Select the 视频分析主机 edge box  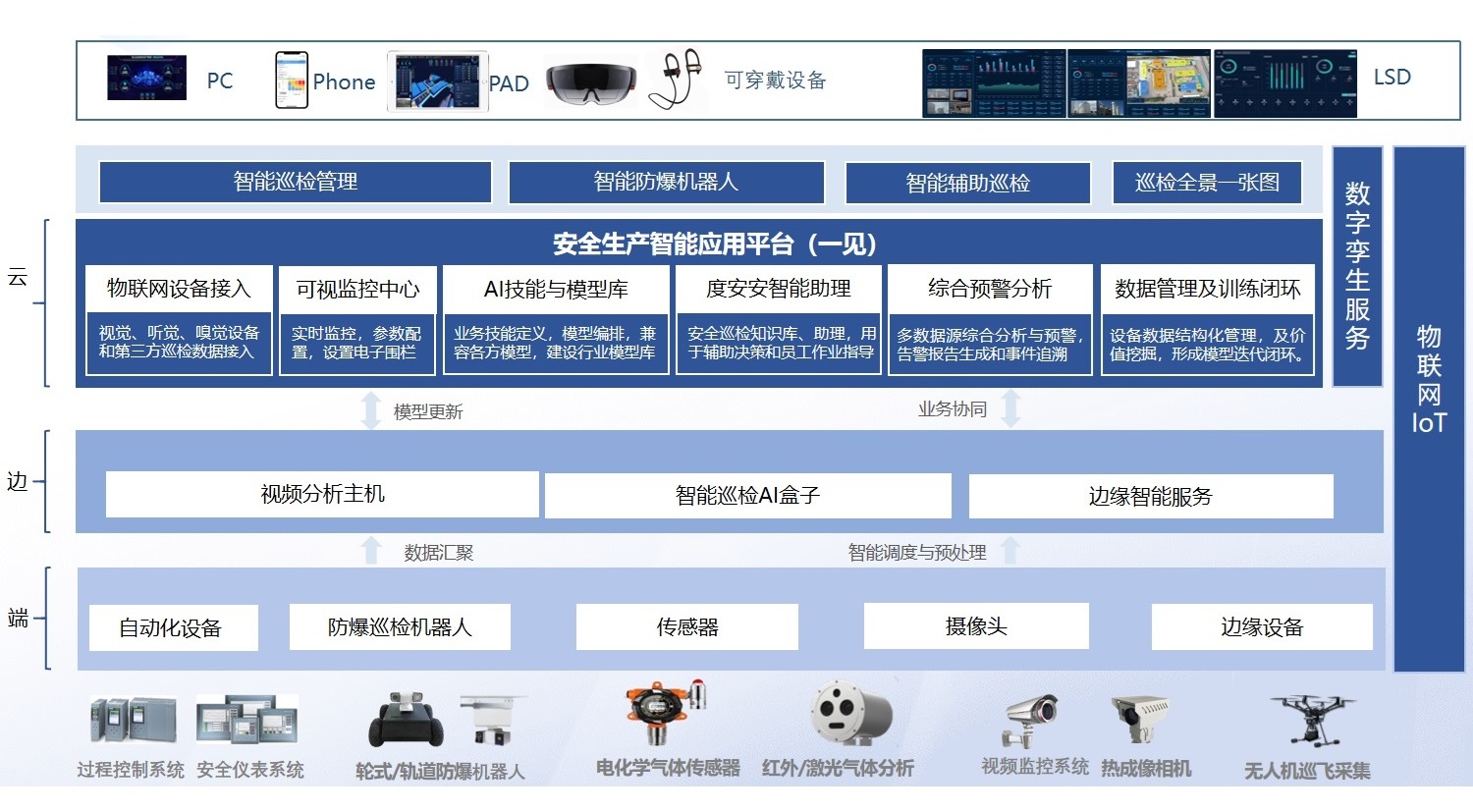[x=322, y=494]
